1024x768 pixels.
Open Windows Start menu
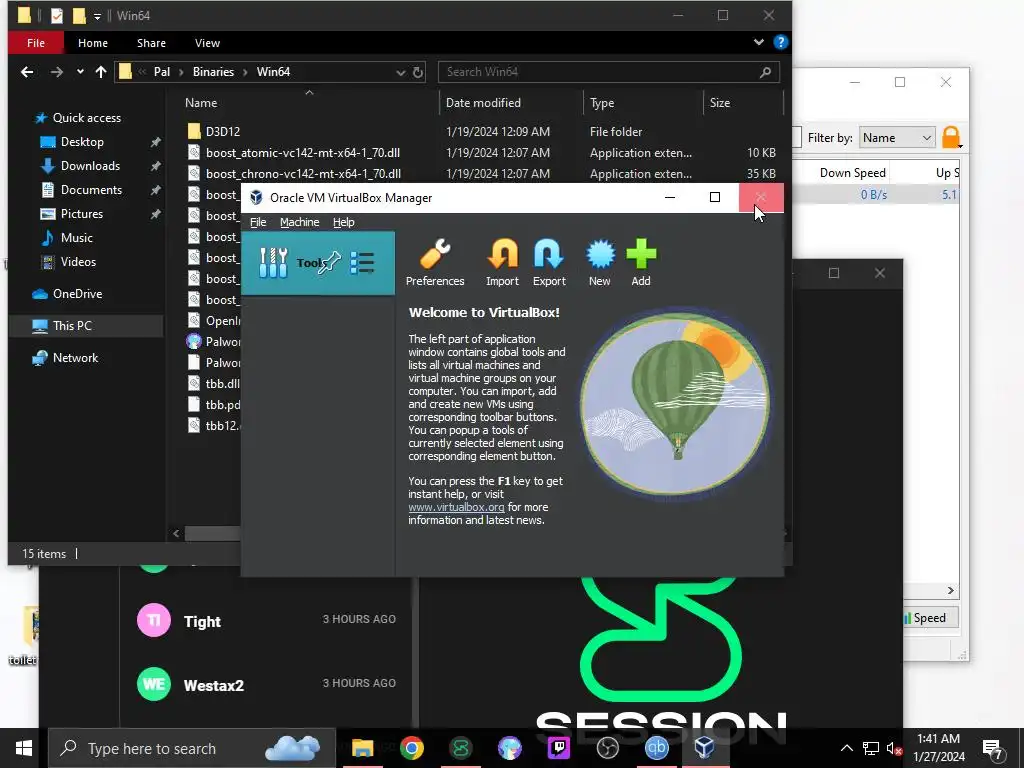24,748
